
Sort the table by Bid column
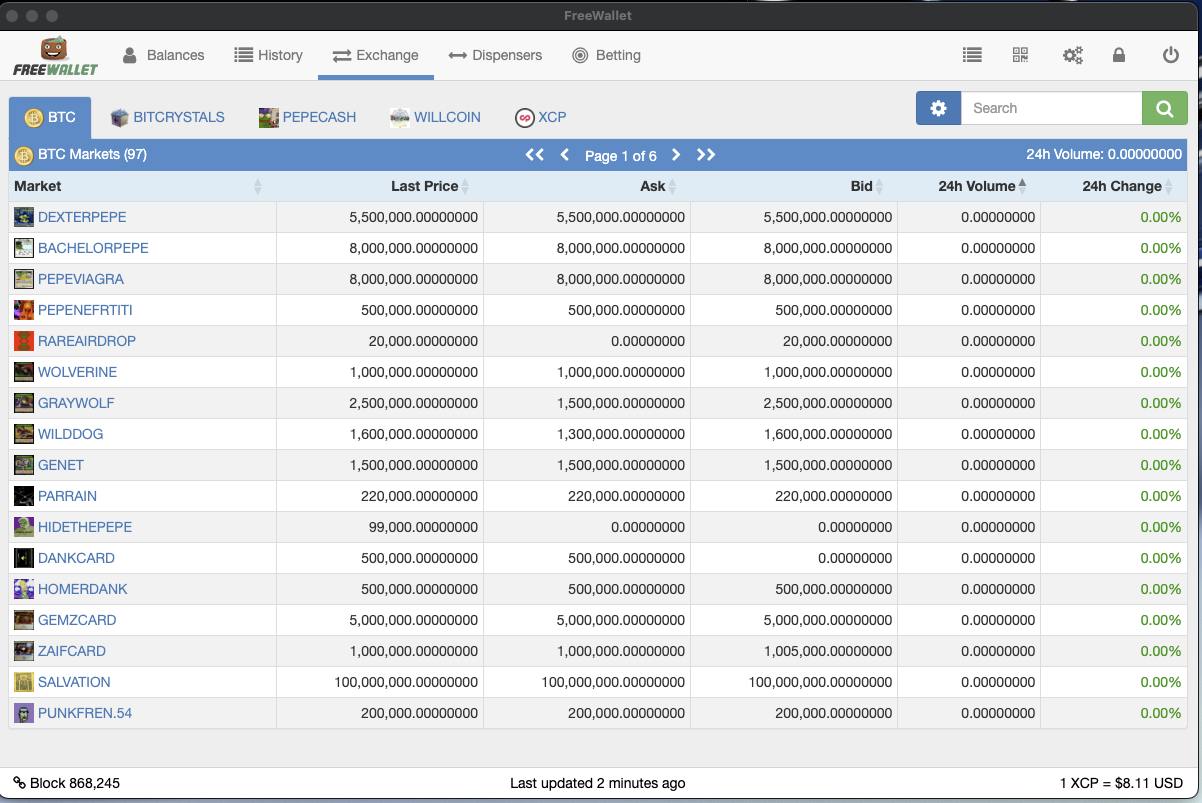[x=794, y=186]
